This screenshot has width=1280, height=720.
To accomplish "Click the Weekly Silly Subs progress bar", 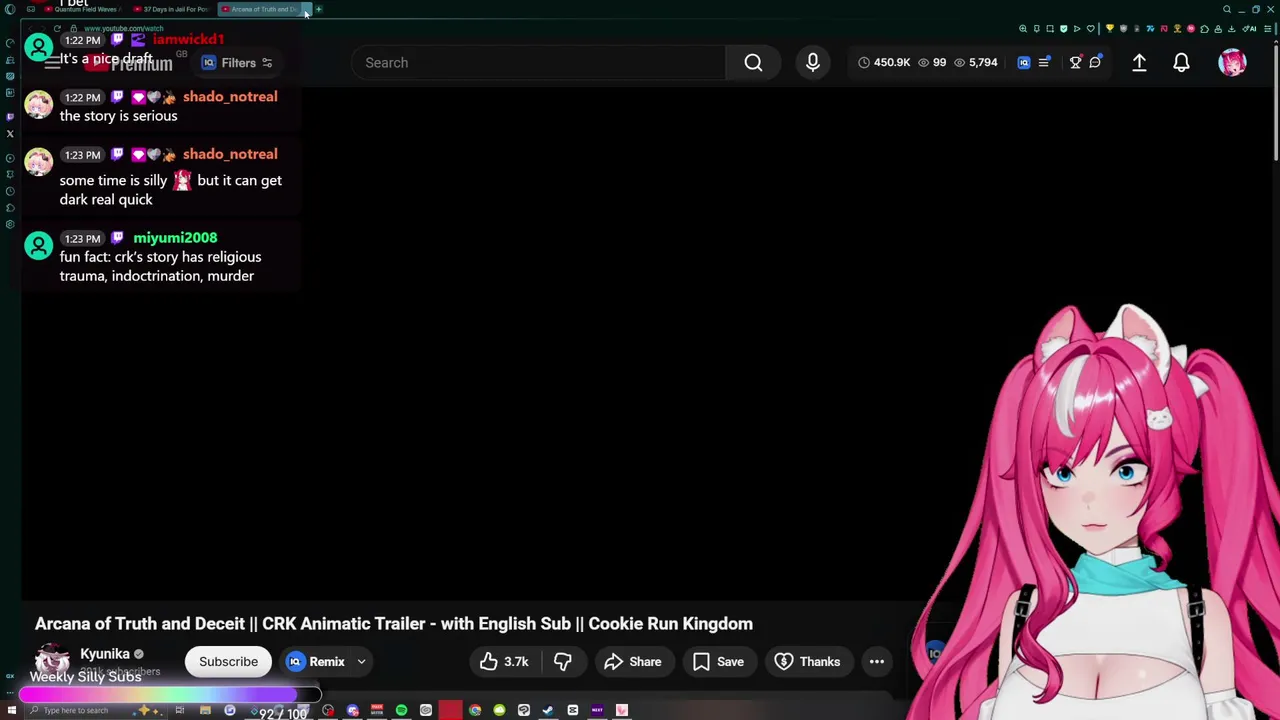I will click(170, 694).
